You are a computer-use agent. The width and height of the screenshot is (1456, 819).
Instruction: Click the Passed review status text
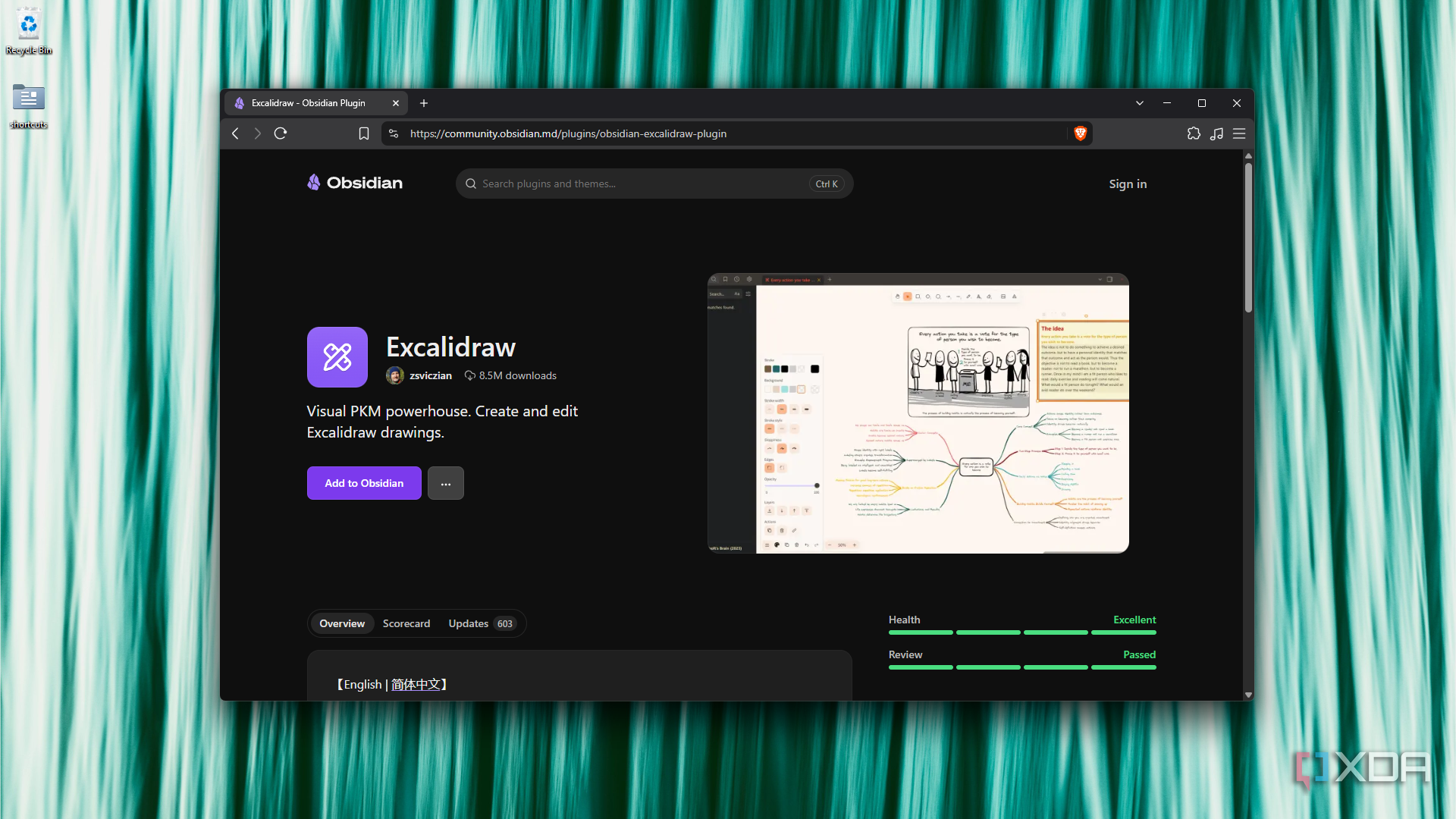coord(1139,654)
